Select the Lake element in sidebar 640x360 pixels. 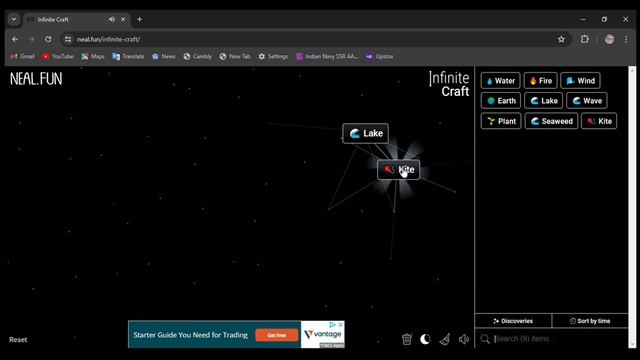544,101
